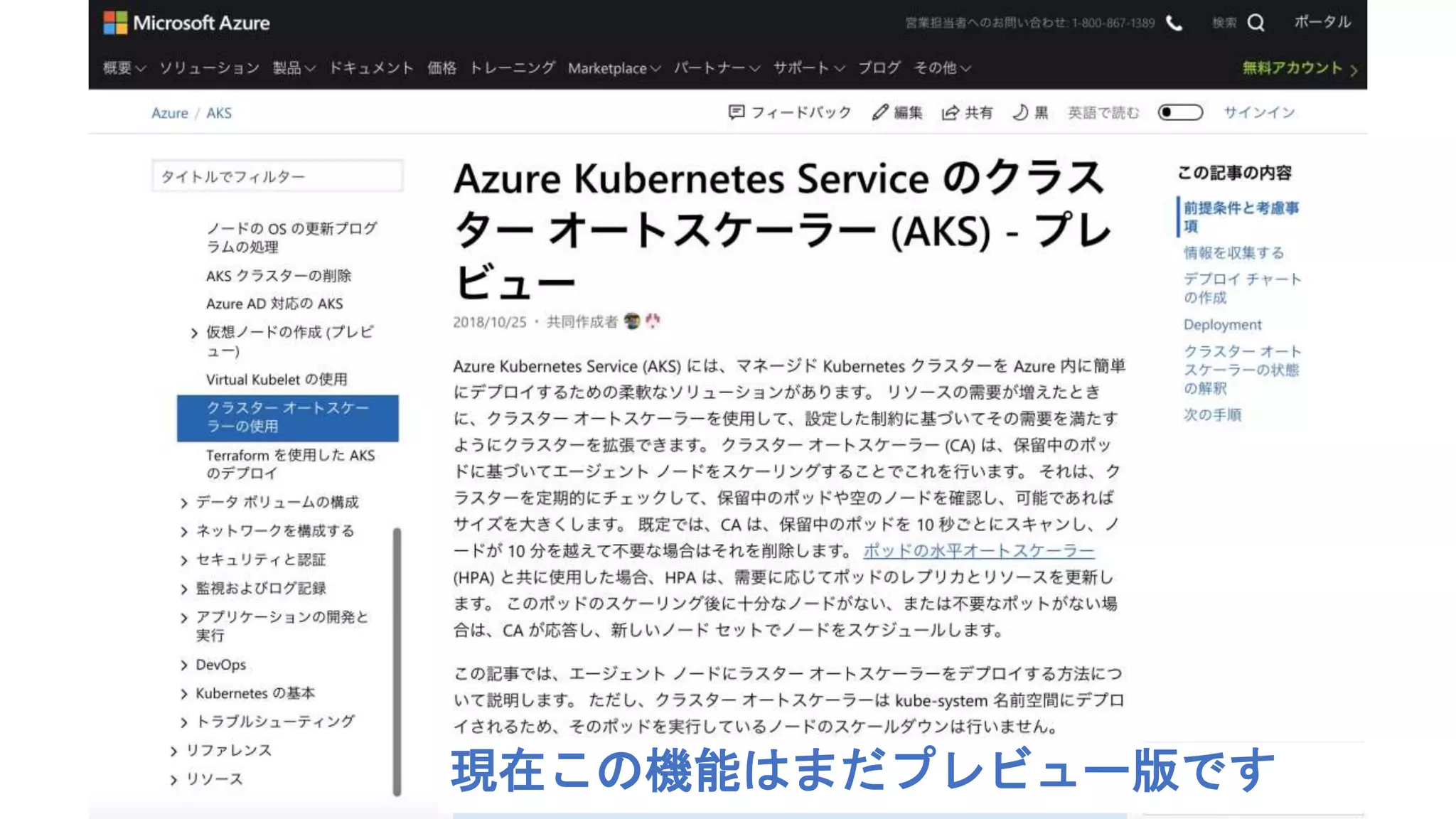Image resolution: width=1456 pixels, height=819 pixels.
Task: Expand セキュリティと認証 section
Action: pyautogui.click(x=184, y=561)
